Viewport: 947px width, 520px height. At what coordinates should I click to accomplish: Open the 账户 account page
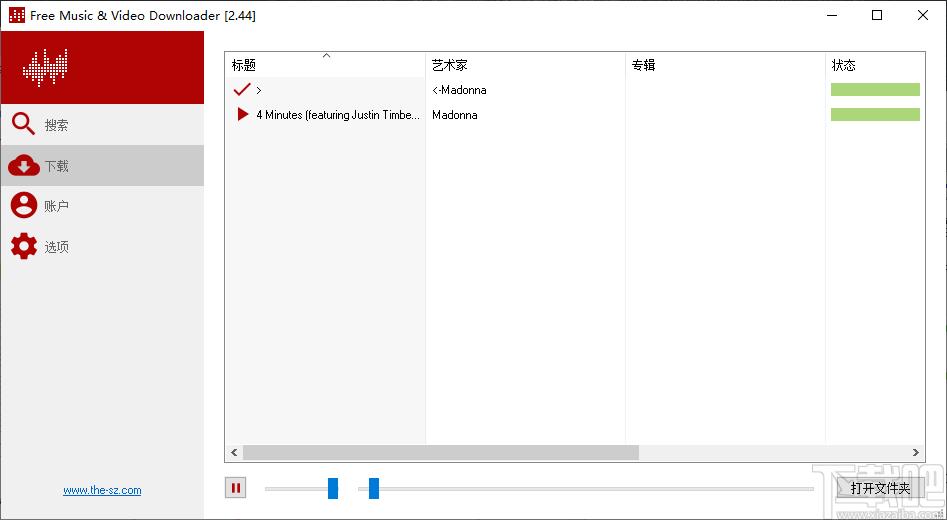coord(102,206)
